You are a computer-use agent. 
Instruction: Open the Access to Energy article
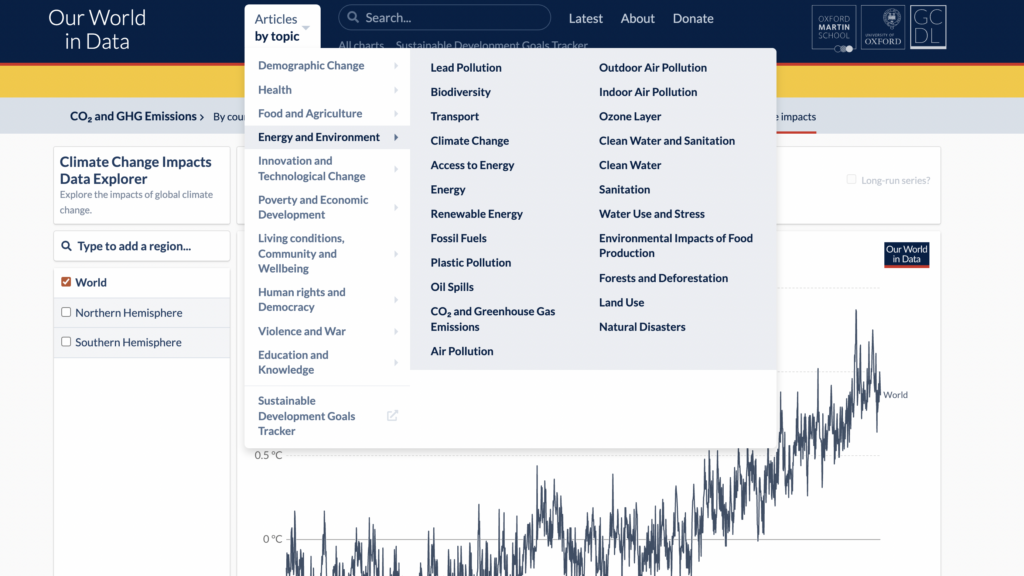(472, 165)
